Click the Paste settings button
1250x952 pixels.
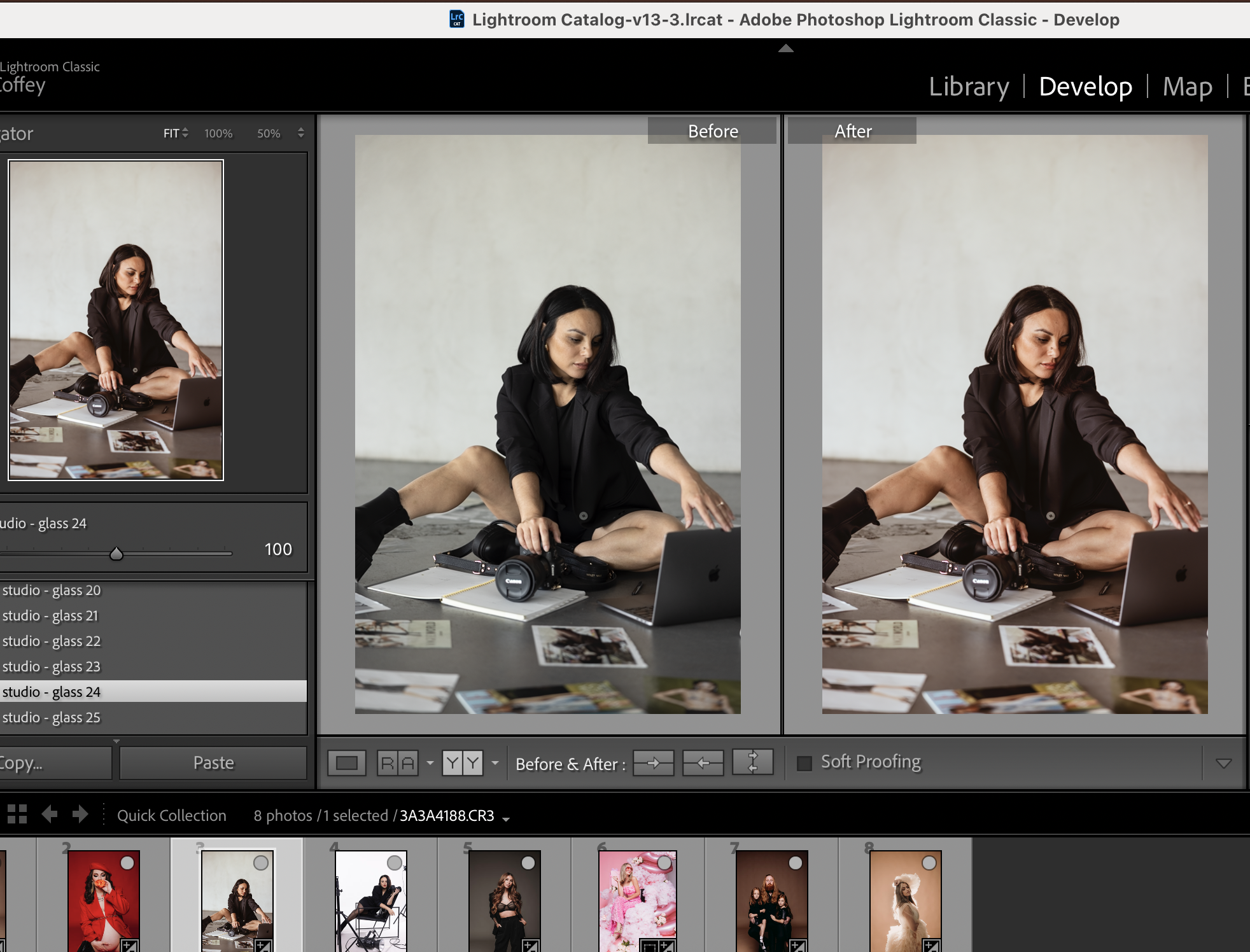tap(213, 763)
